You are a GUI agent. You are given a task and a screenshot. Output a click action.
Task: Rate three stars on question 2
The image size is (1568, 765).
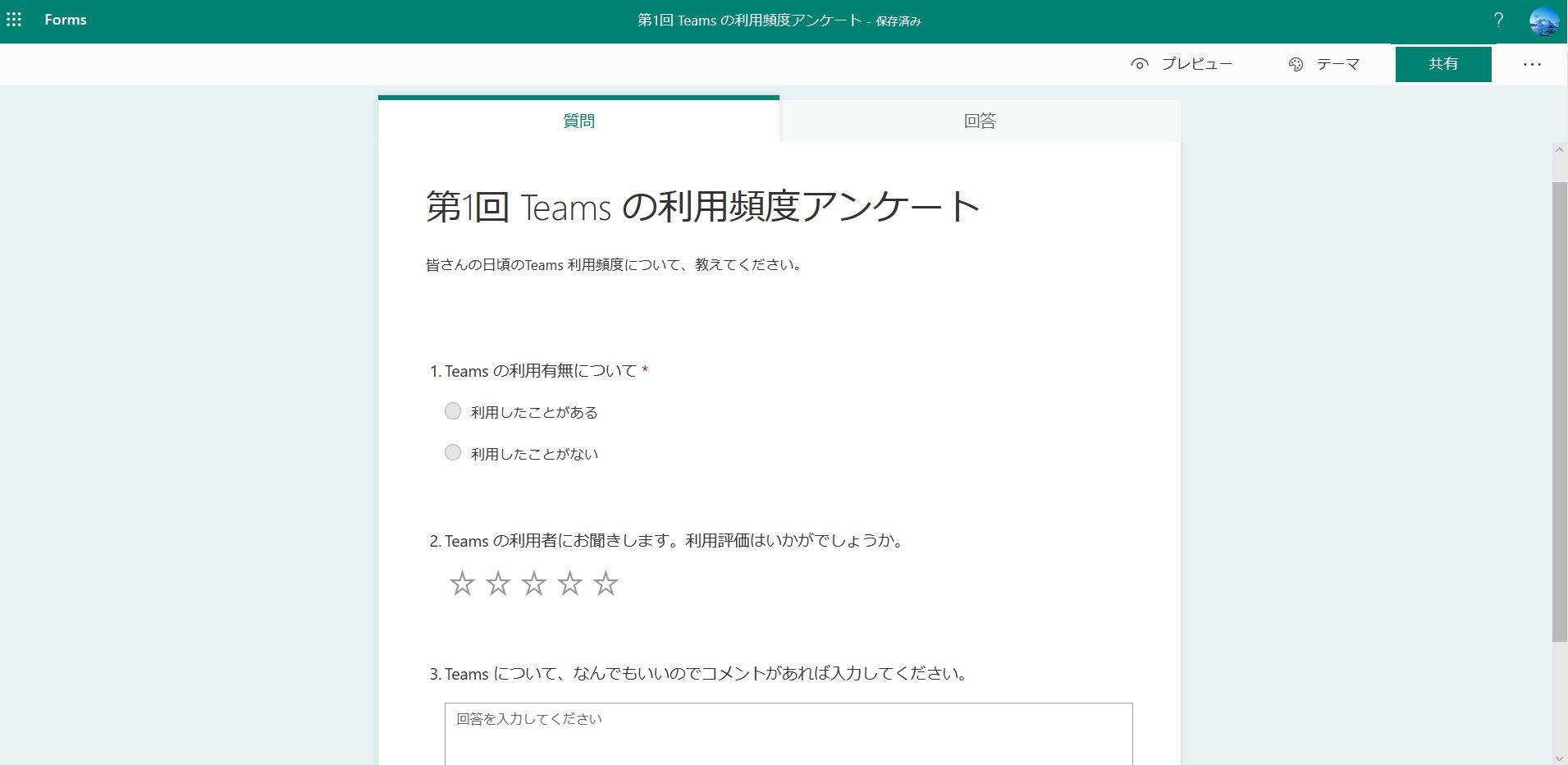tap(534, 584)
